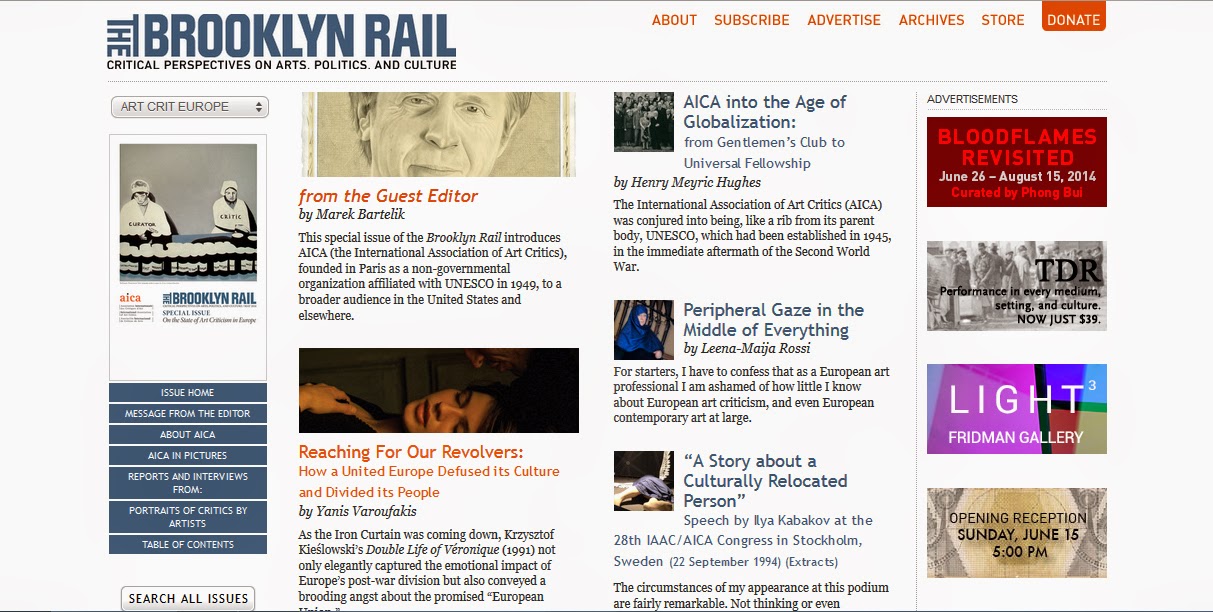
Task: Click the orange Donate button
Action: tap(1074, 17)
